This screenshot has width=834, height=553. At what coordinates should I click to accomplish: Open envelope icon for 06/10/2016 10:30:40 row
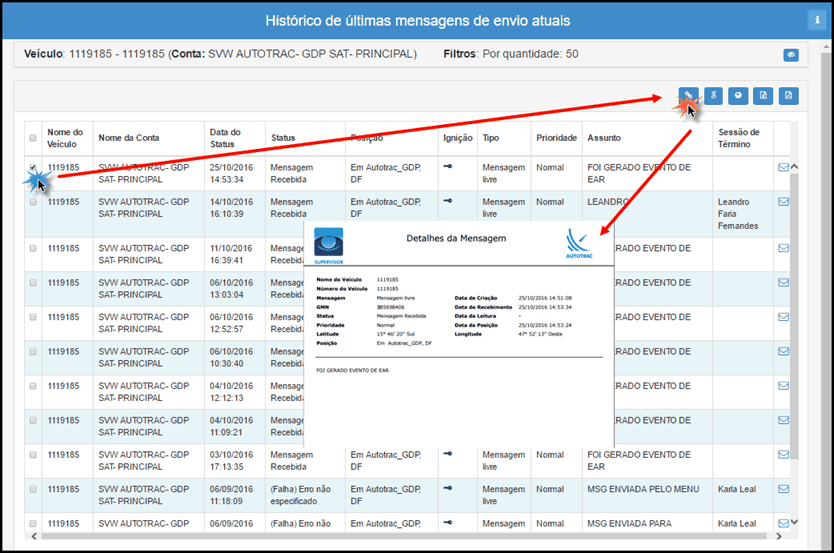(783, 351)
